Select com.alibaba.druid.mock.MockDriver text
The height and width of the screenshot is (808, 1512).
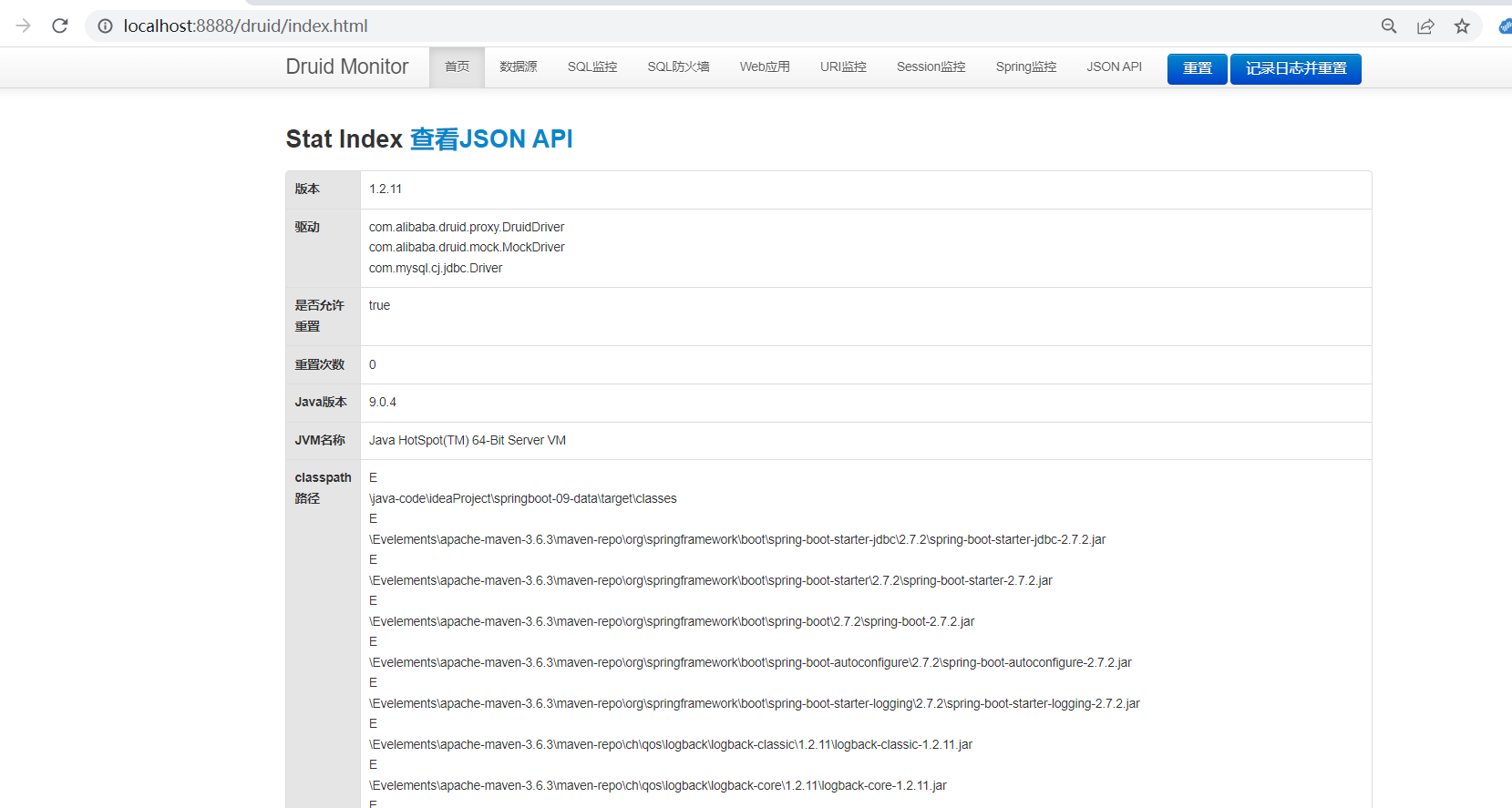467,247
